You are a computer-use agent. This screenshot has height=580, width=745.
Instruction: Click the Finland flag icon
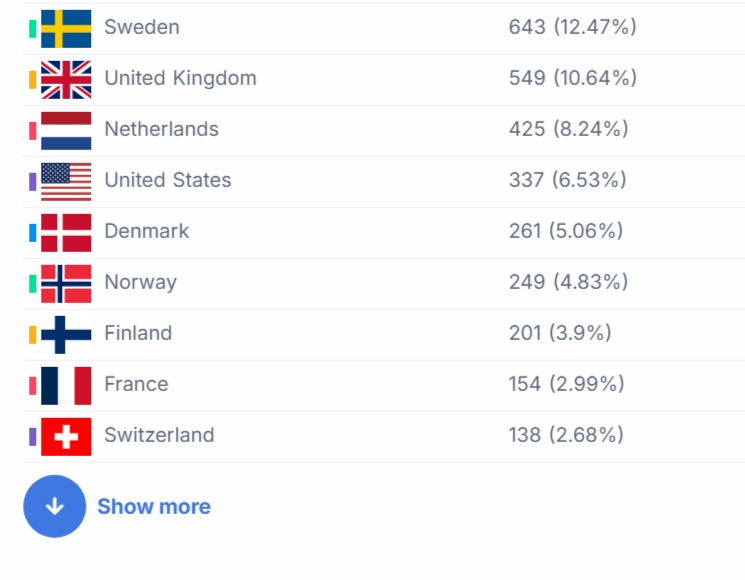66,334
